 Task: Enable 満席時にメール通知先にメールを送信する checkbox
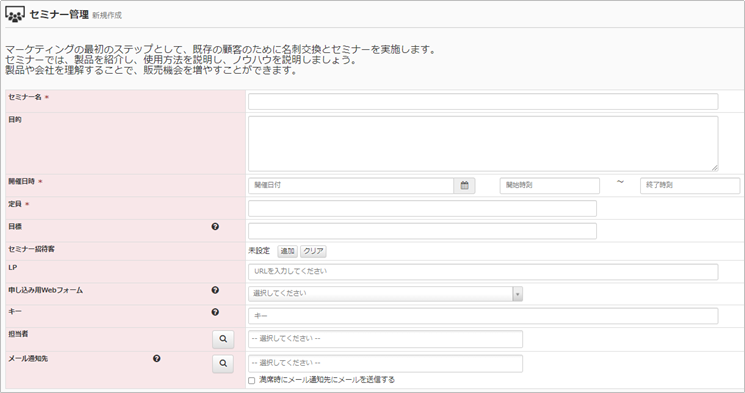252,381
